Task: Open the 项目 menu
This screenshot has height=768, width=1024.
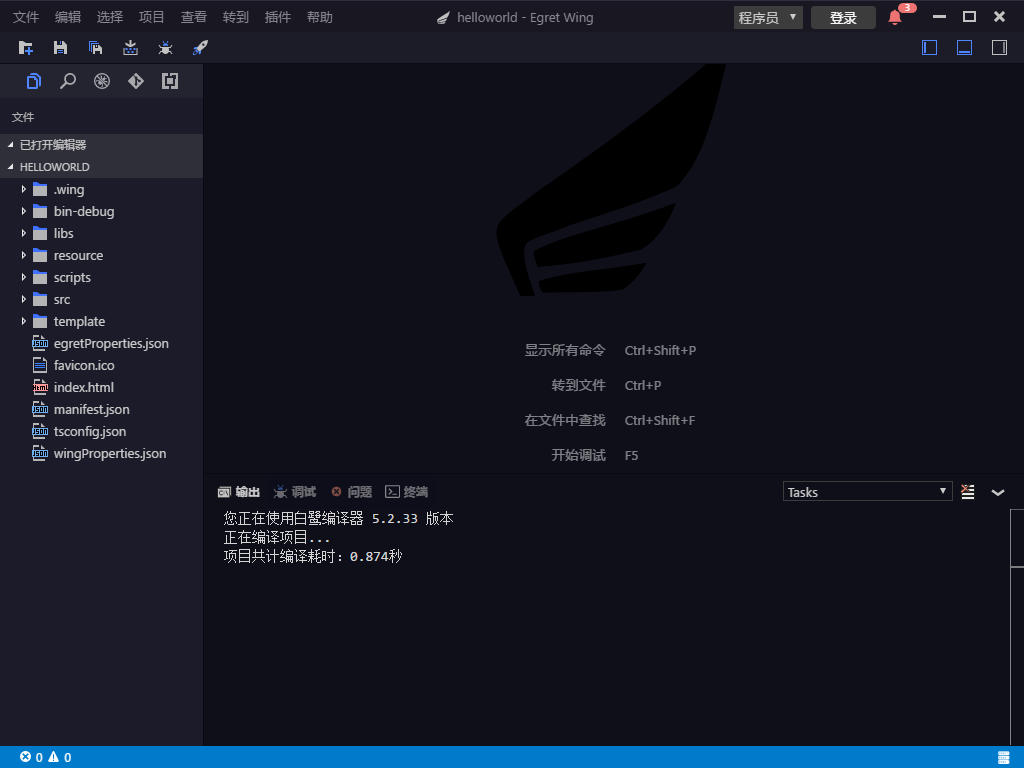Action: [152, 17]
